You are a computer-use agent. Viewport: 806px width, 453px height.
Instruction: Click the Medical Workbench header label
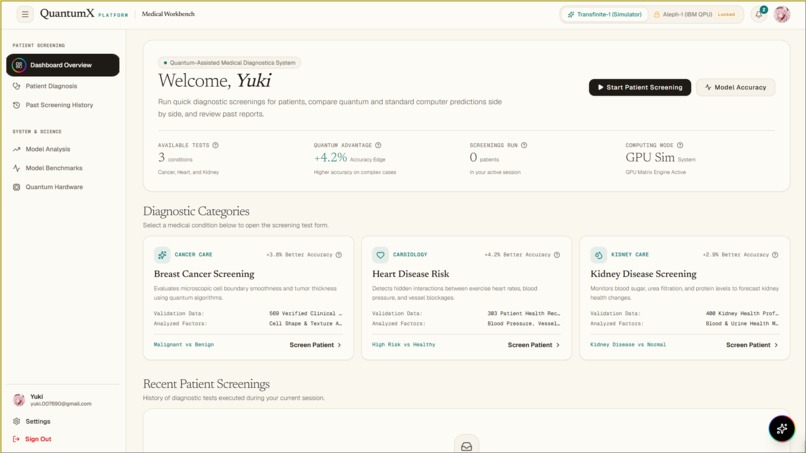(168, 14)
